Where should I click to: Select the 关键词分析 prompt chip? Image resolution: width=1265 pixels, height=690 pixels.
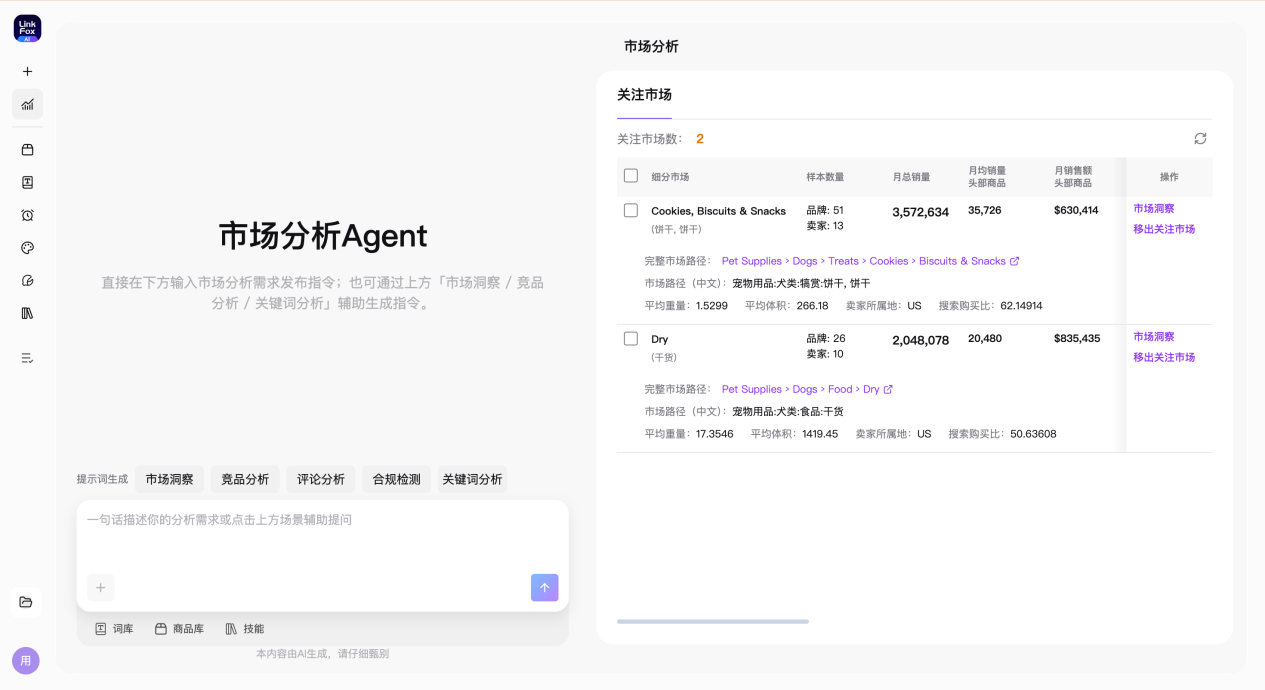(472, 479)
